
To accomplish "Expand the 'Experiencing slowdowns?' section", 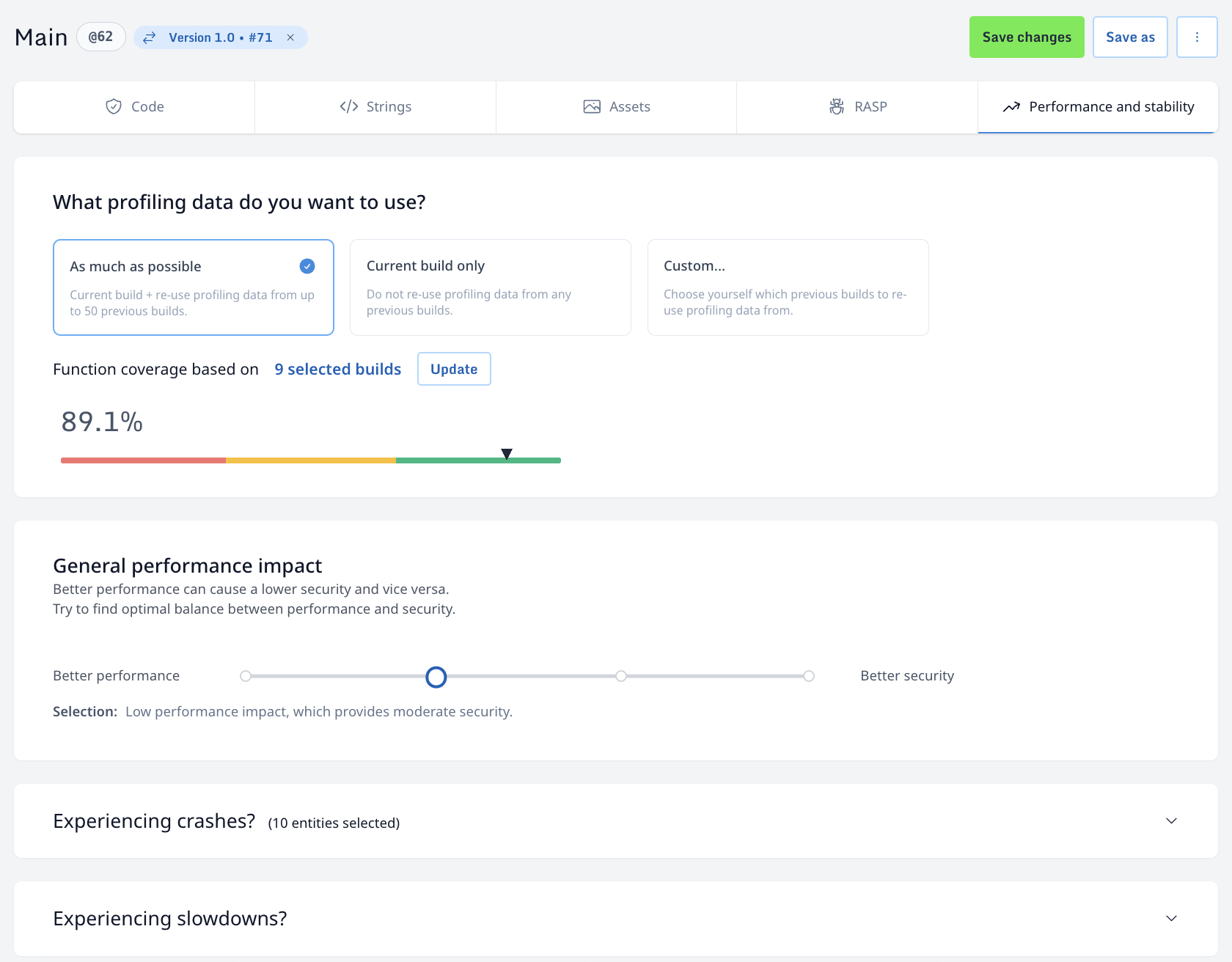I will click(x=170, y=919).
